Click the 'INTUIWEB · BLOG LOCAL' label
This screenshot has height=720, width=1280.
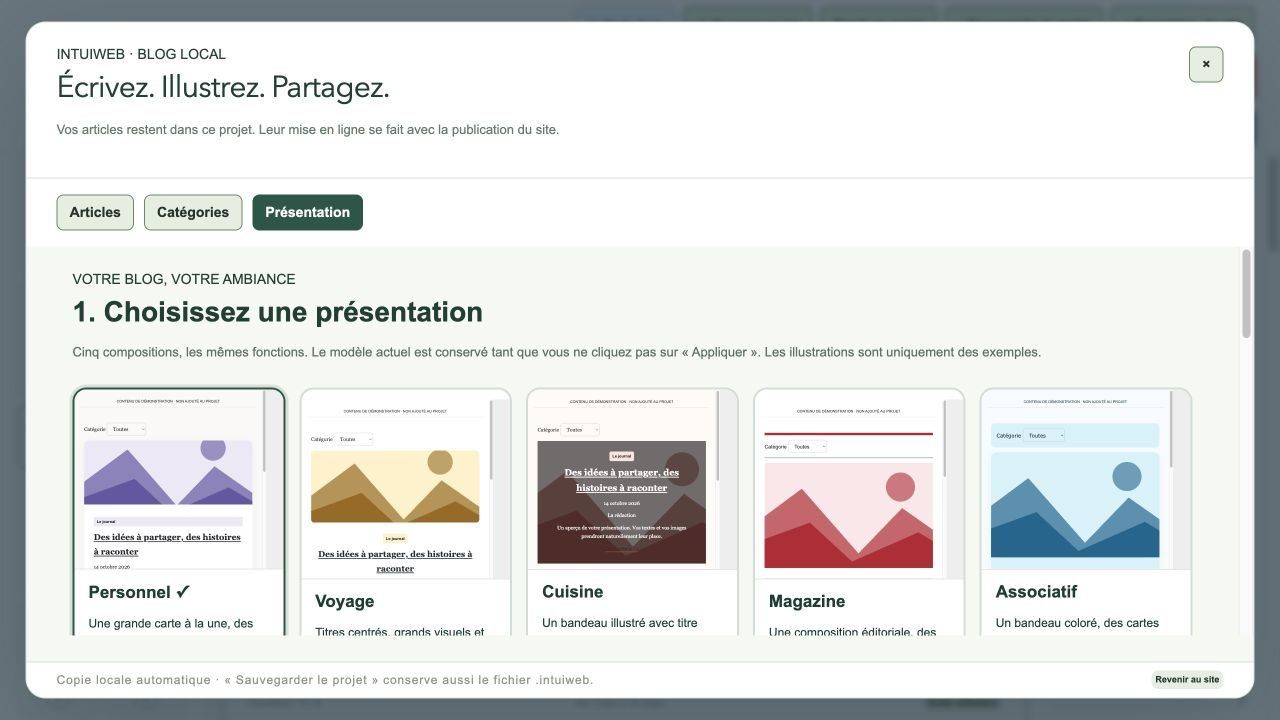141,54
